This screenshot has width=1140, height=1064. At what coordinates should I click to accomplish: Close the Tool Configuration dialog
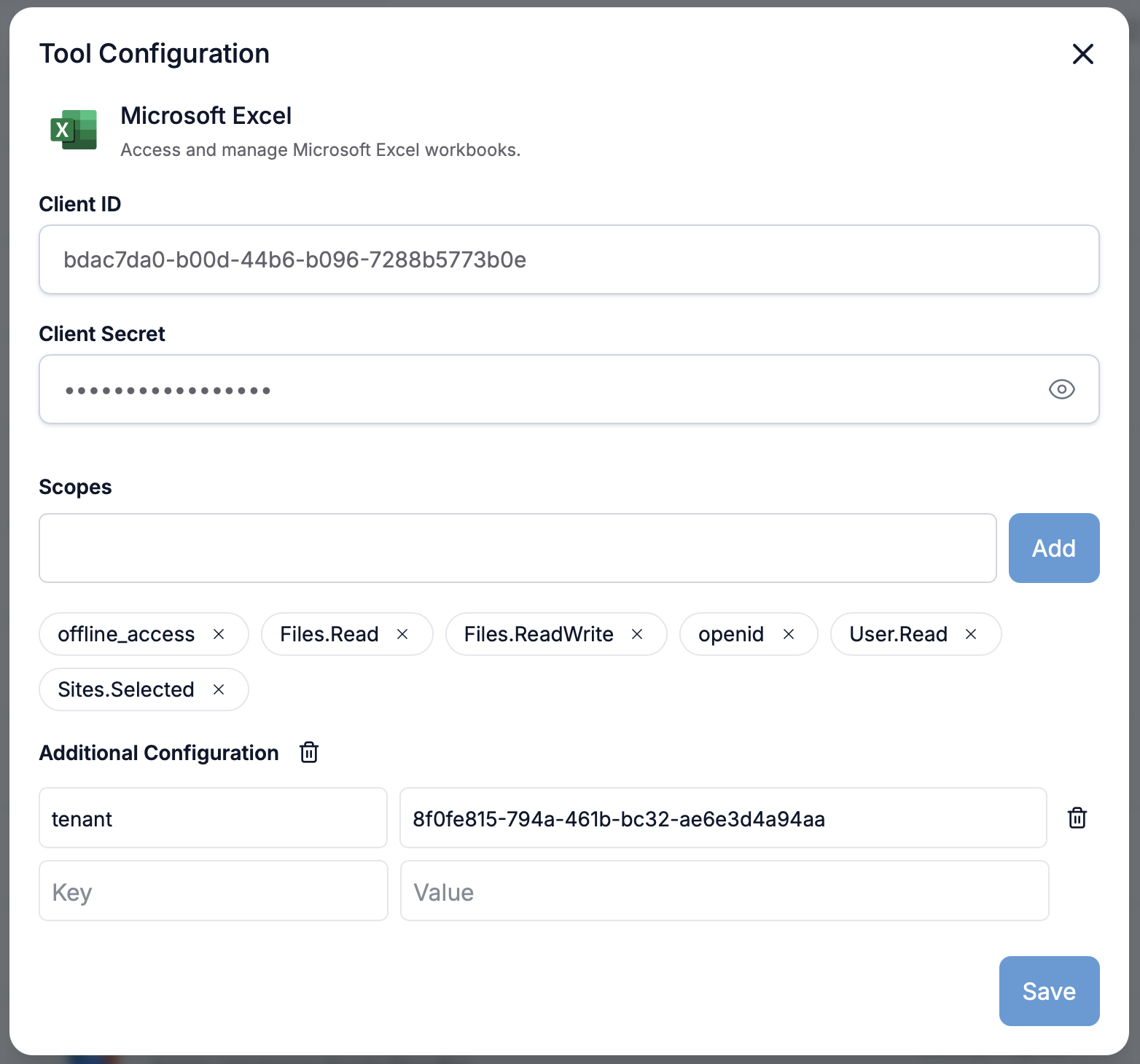pos(1082,54)
